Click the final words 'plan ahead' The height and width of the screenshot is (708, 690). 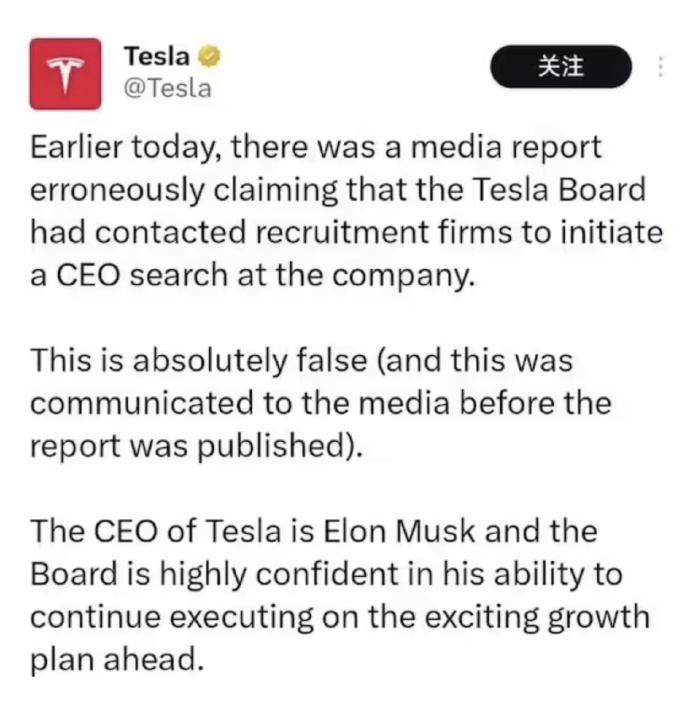point(115,660)
